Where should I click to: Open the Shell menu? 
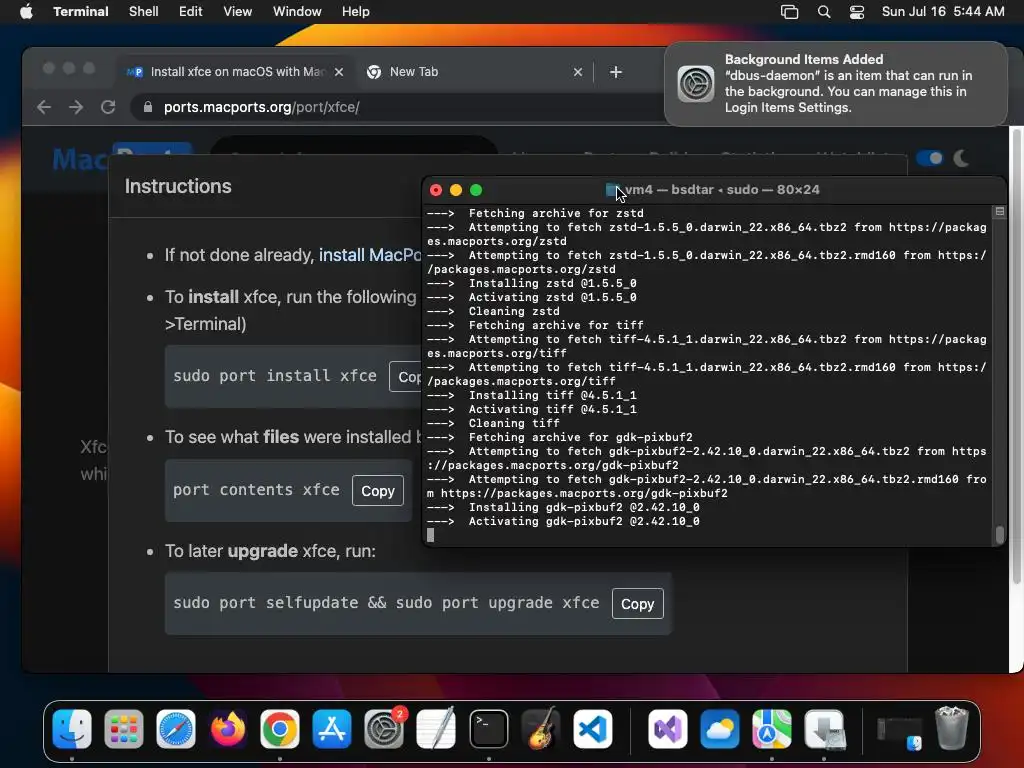tap(144, 12)
